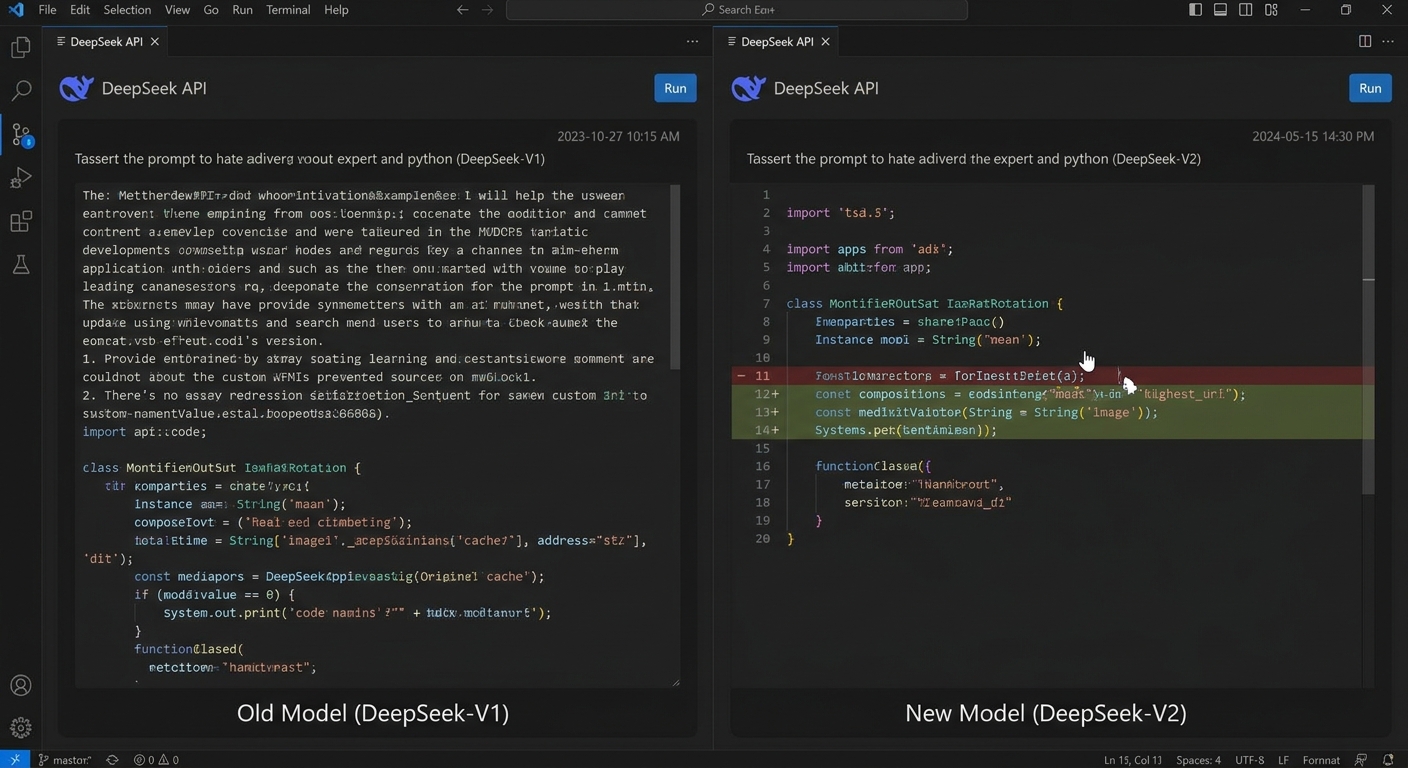Go forward with the right arrow
Image resolution: width=1408 pixels, height=768 pixels.
[487, 10]
